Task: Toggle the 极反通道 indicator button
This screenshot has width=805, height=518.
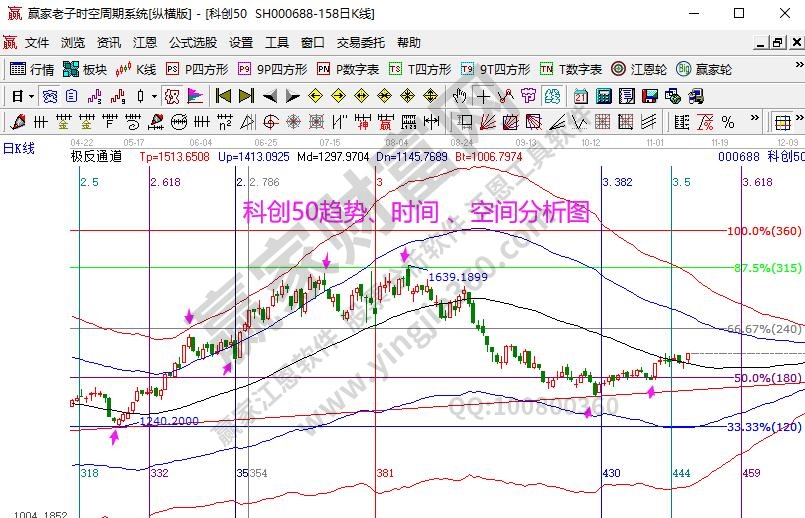Action: tap(96, 156)
